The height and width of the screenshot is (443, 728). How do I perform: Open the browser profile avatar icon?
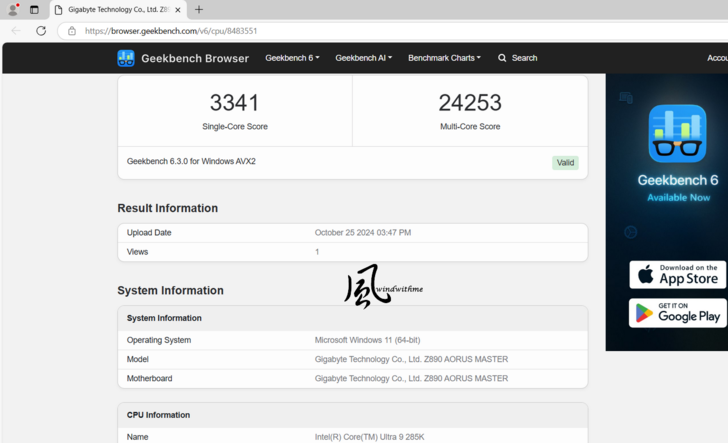[13, 10]
